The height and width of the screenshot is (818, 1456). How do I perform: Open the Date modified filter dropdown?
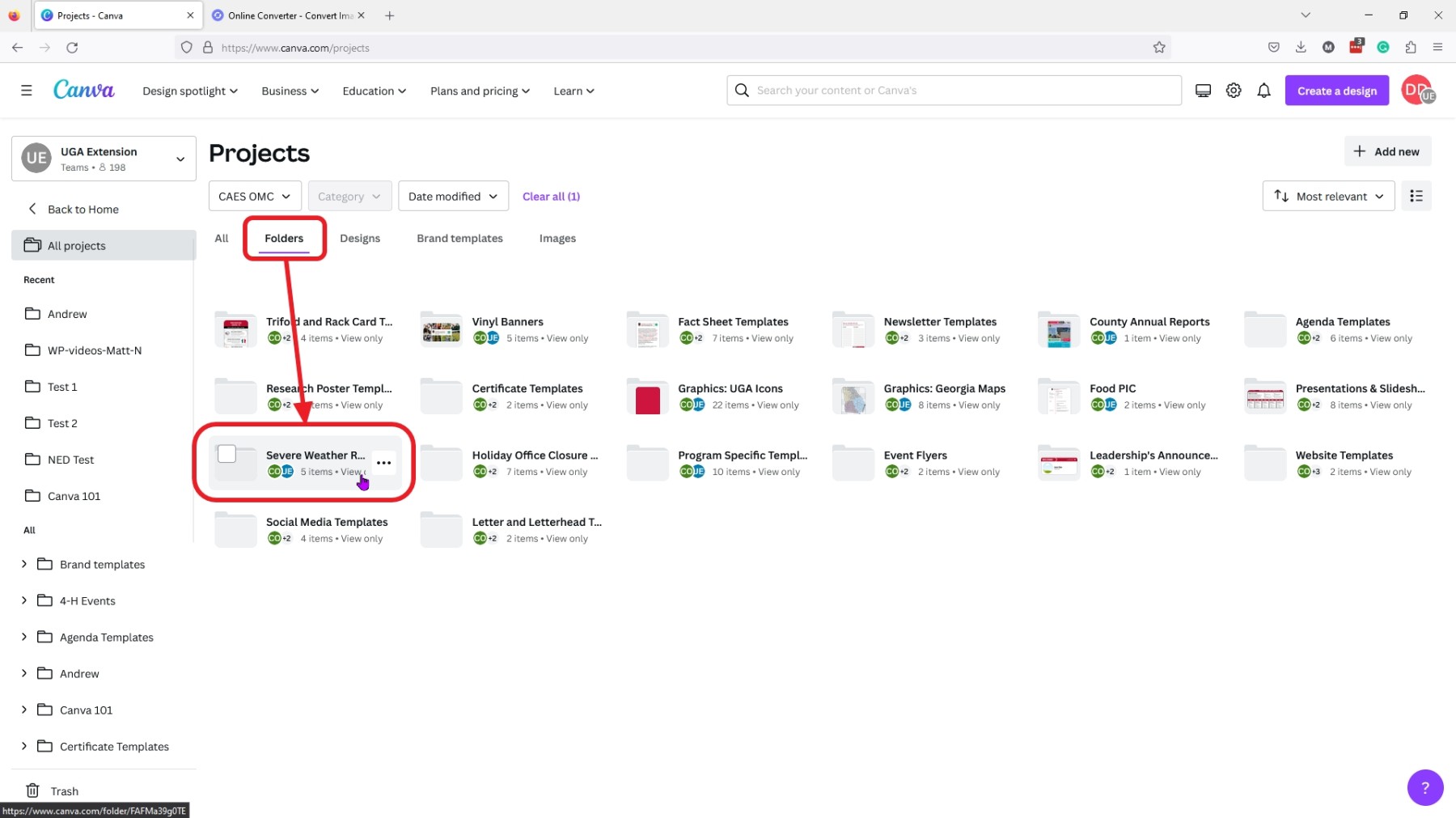452,196
